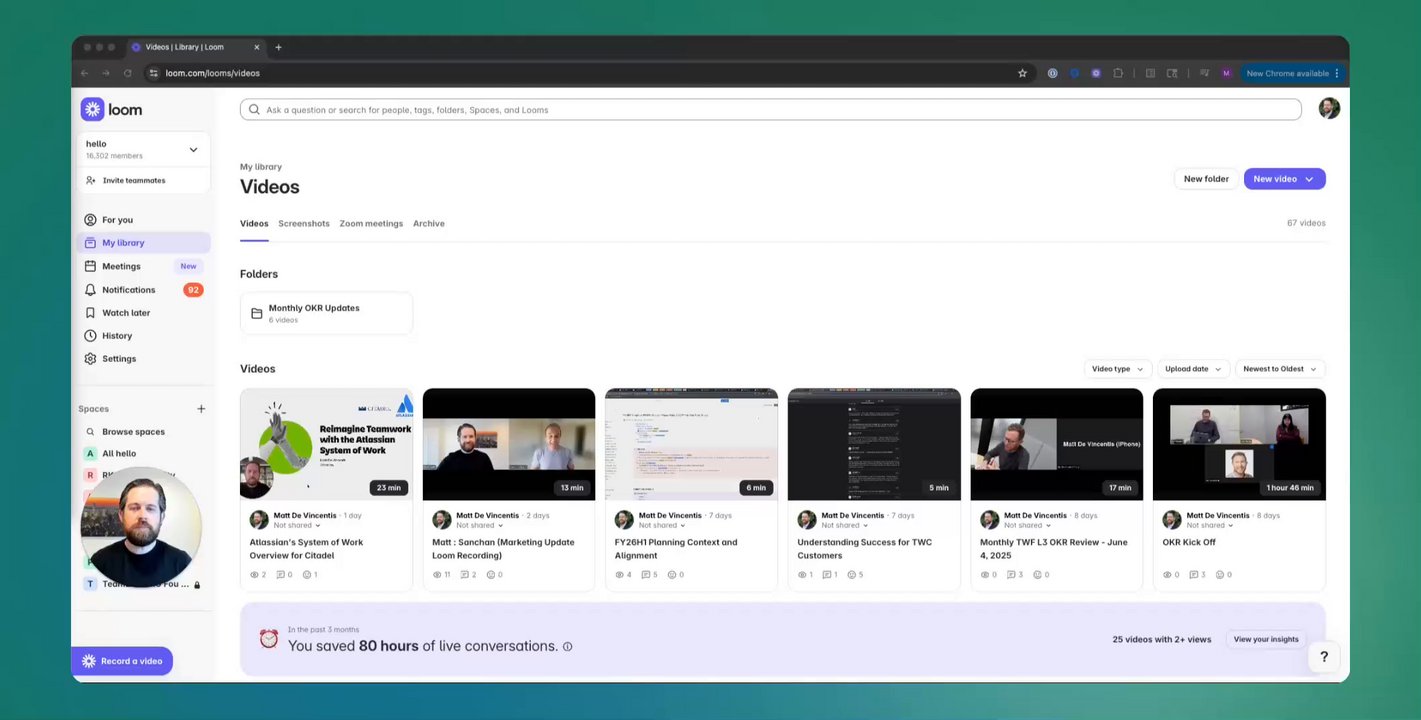The width and height of the screenshot is (1421, 720).
Task: Open Not shared dropdown on FY26H1 Planning video
Action: [663, 525]
